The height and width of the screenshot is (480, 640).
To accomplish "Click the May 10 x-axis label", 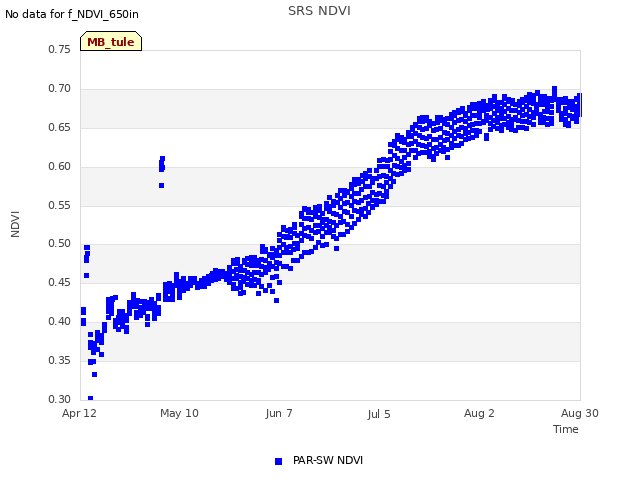I will point(179,413).
